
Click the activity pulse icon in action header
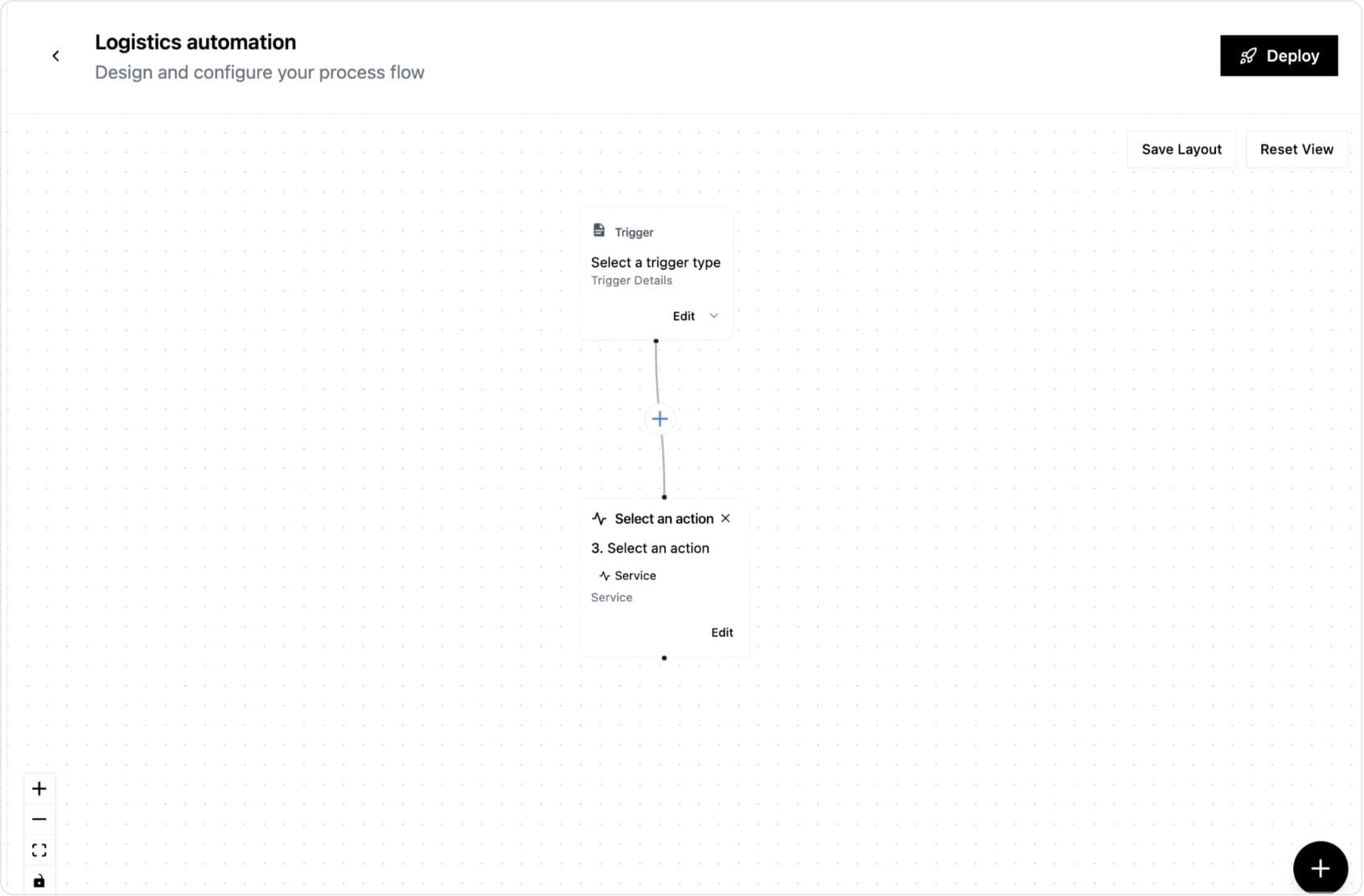click(599, 519)
